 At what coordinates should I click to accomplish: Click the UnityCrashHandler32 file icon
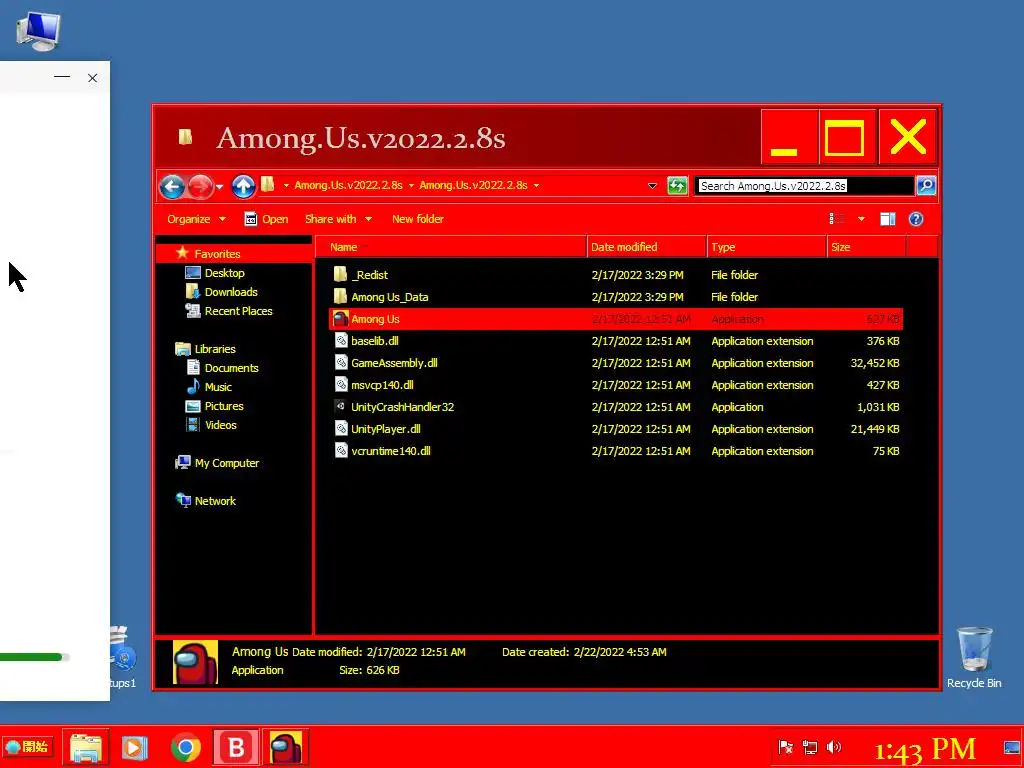pyautogui.click(x=340, y=406)
